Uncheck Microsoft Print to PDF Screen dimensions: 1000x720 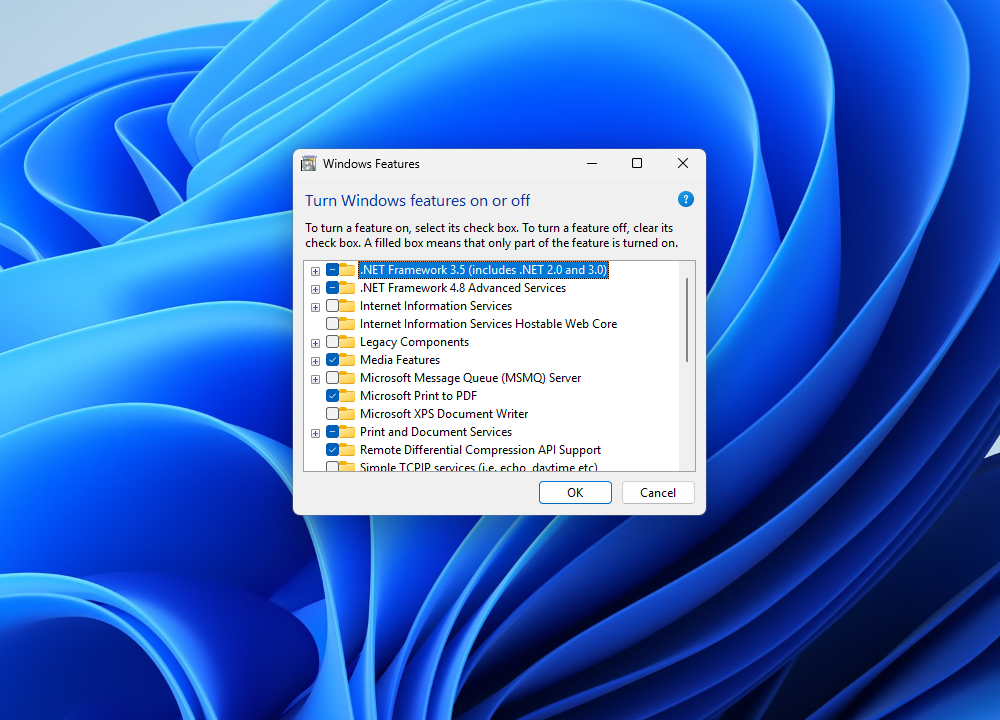point(330,395)
